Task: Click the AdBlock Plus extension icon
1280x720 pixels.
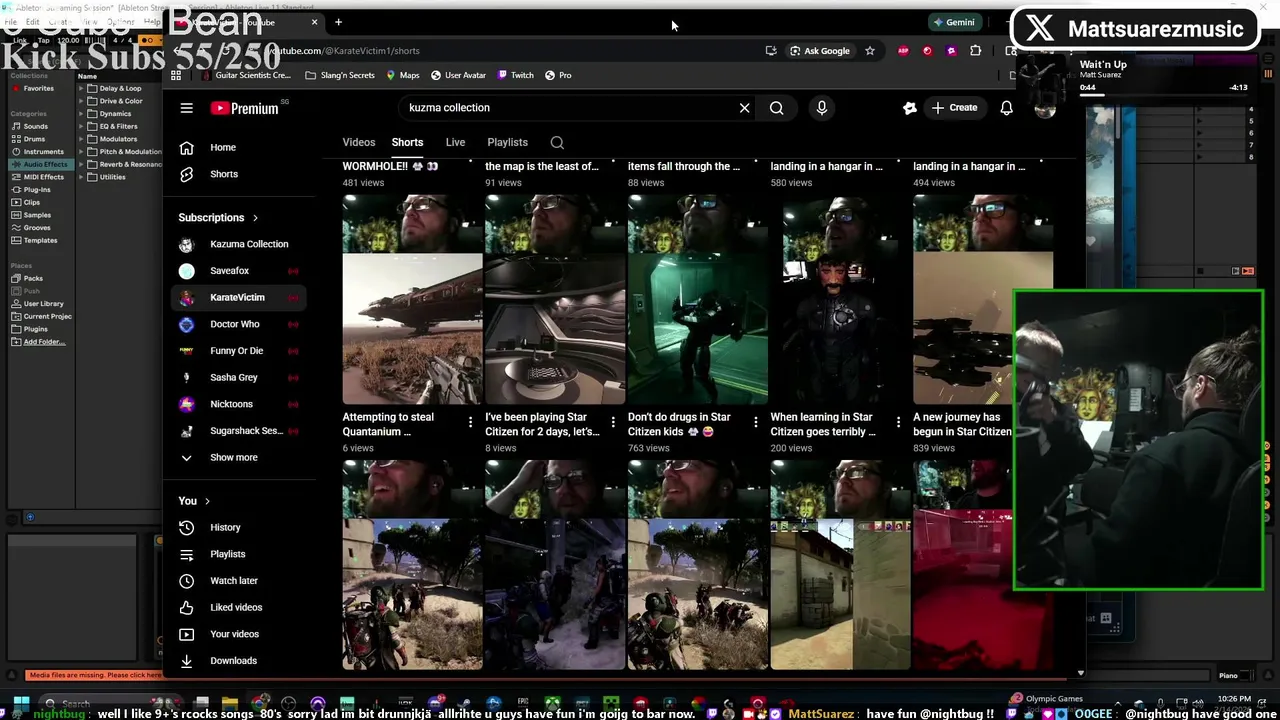Action: 903,51
